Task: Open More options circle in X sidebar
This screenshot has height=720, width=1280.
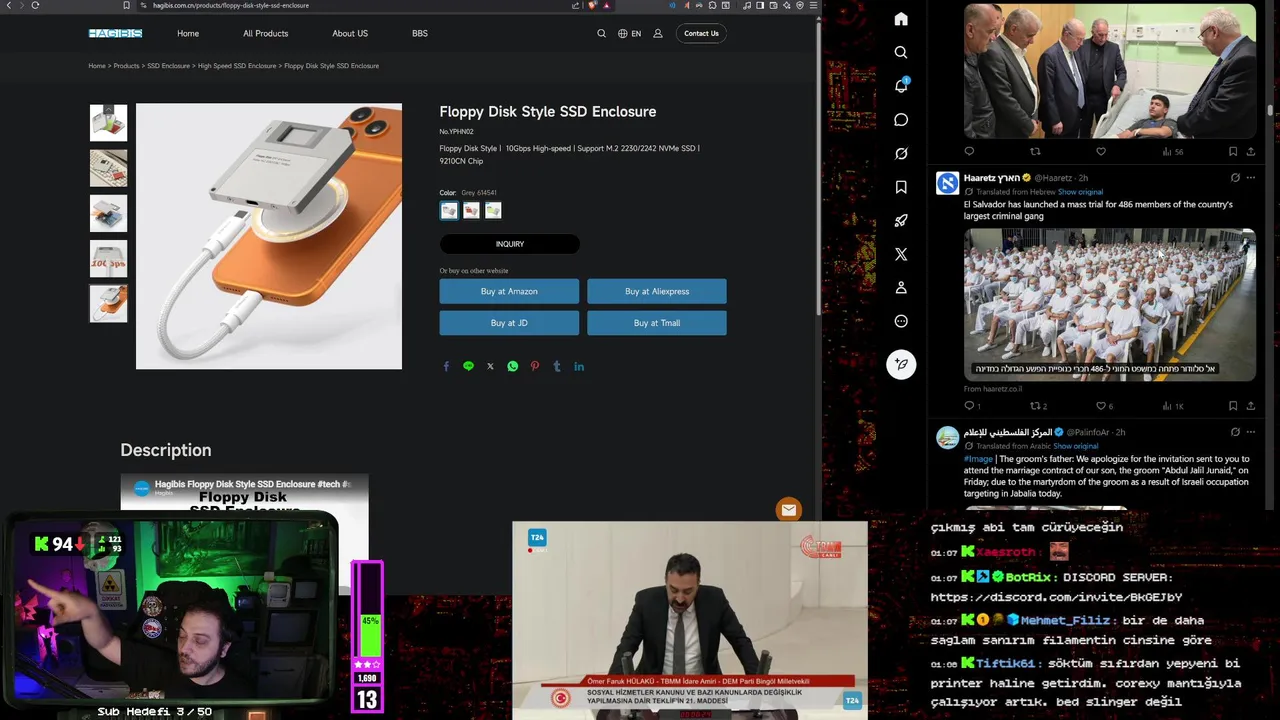Action: 901,321
